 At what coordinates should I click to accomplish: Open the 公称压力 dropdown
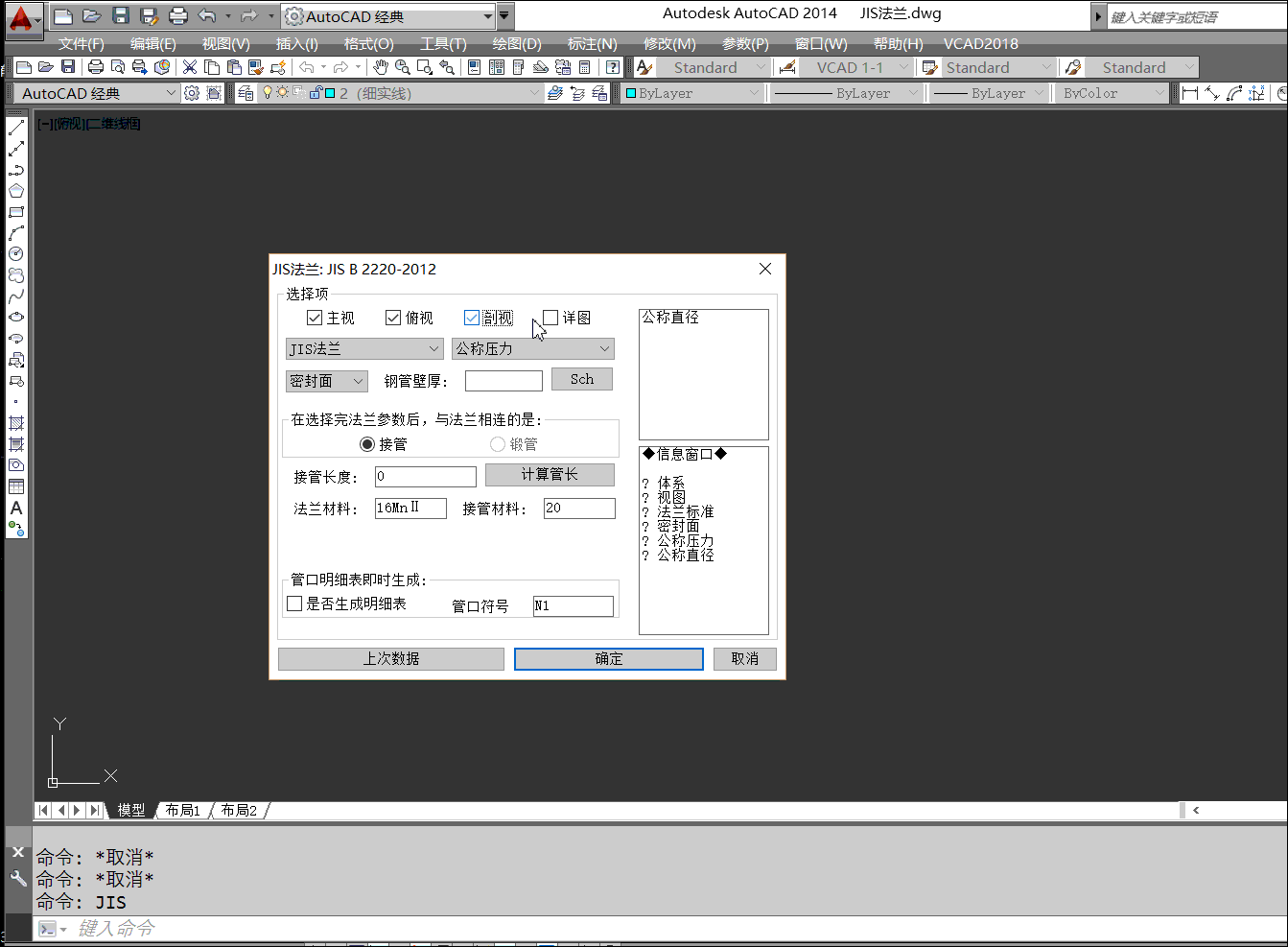tap(532, 349)
